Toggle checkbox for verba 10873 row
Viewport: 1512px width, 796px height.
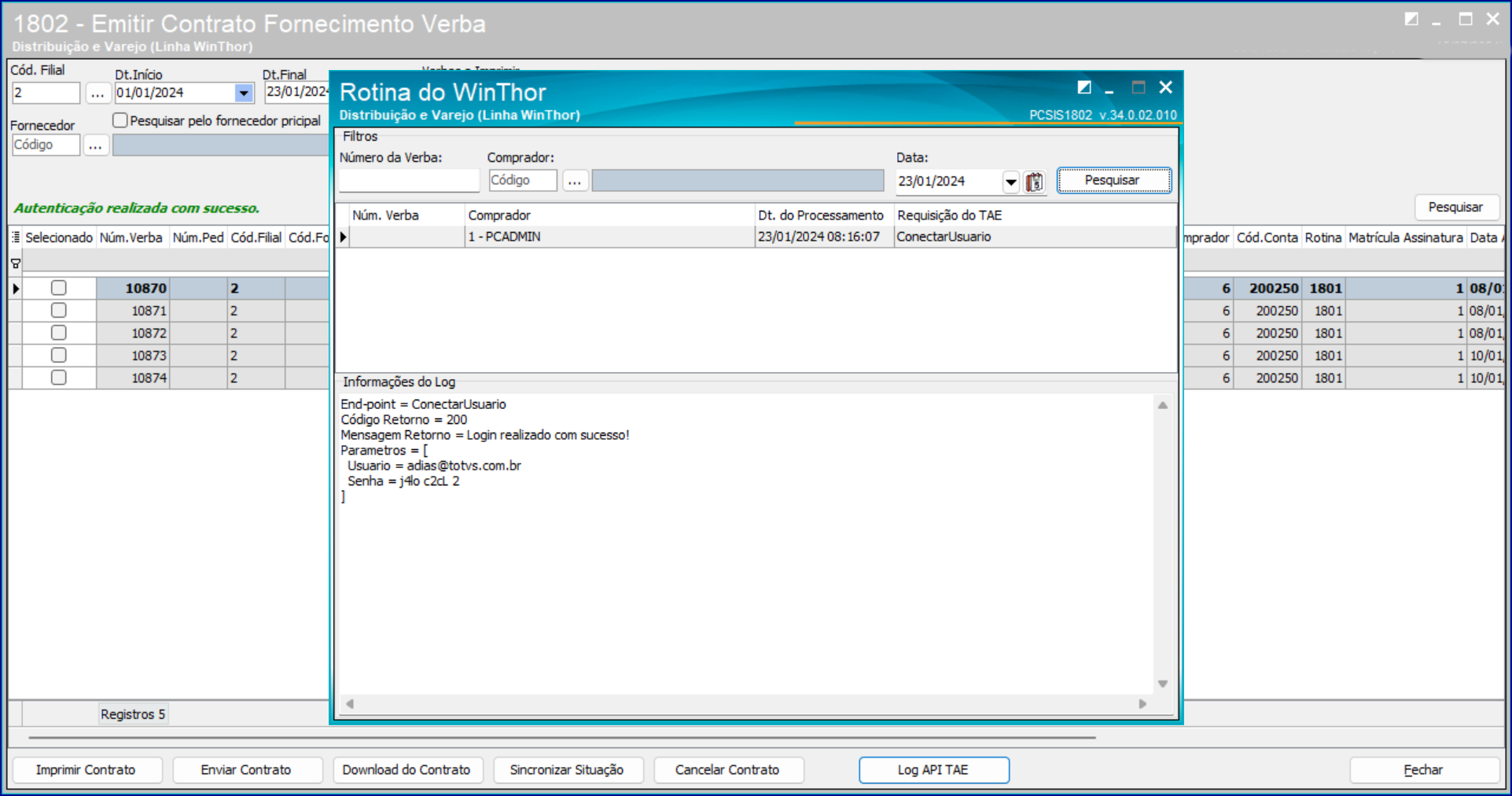coord(59,356)
